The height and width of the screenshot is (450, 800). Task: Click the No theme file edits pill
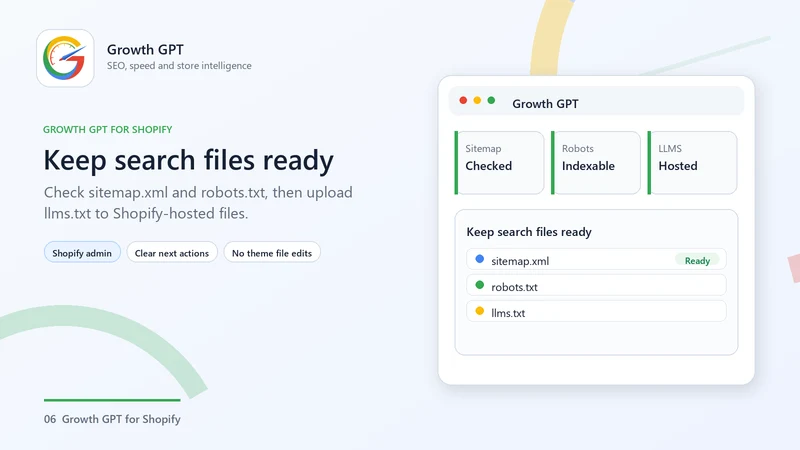coord(272,253)
